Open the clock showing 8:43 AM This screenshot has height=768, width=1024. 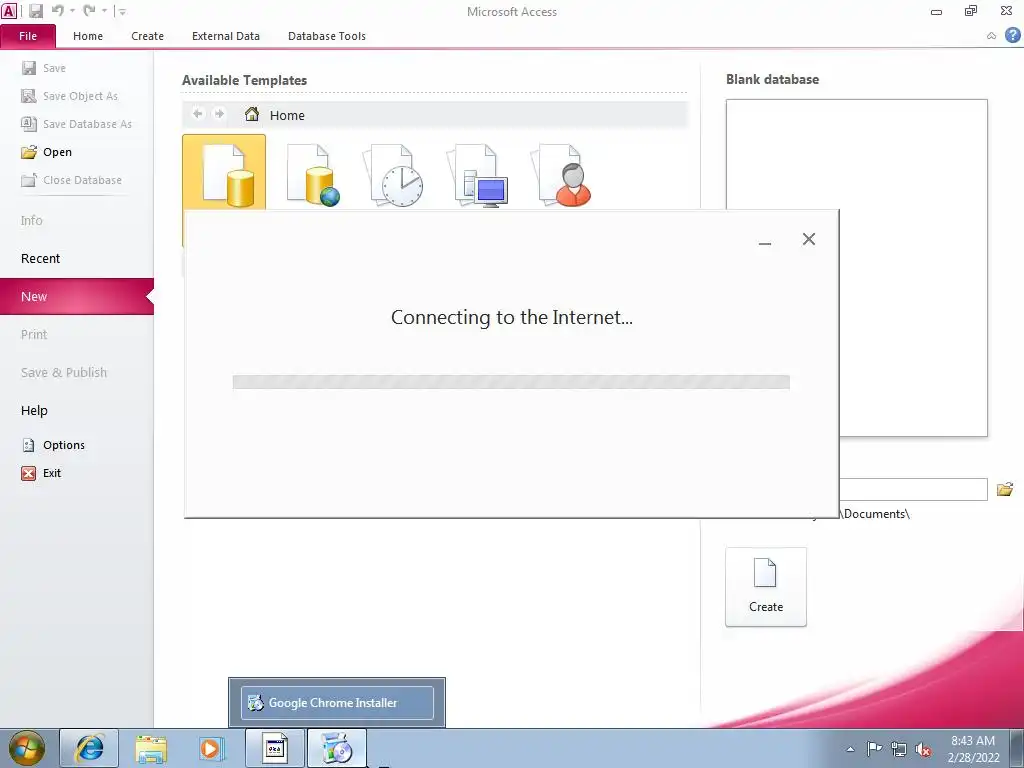point(973,749)
